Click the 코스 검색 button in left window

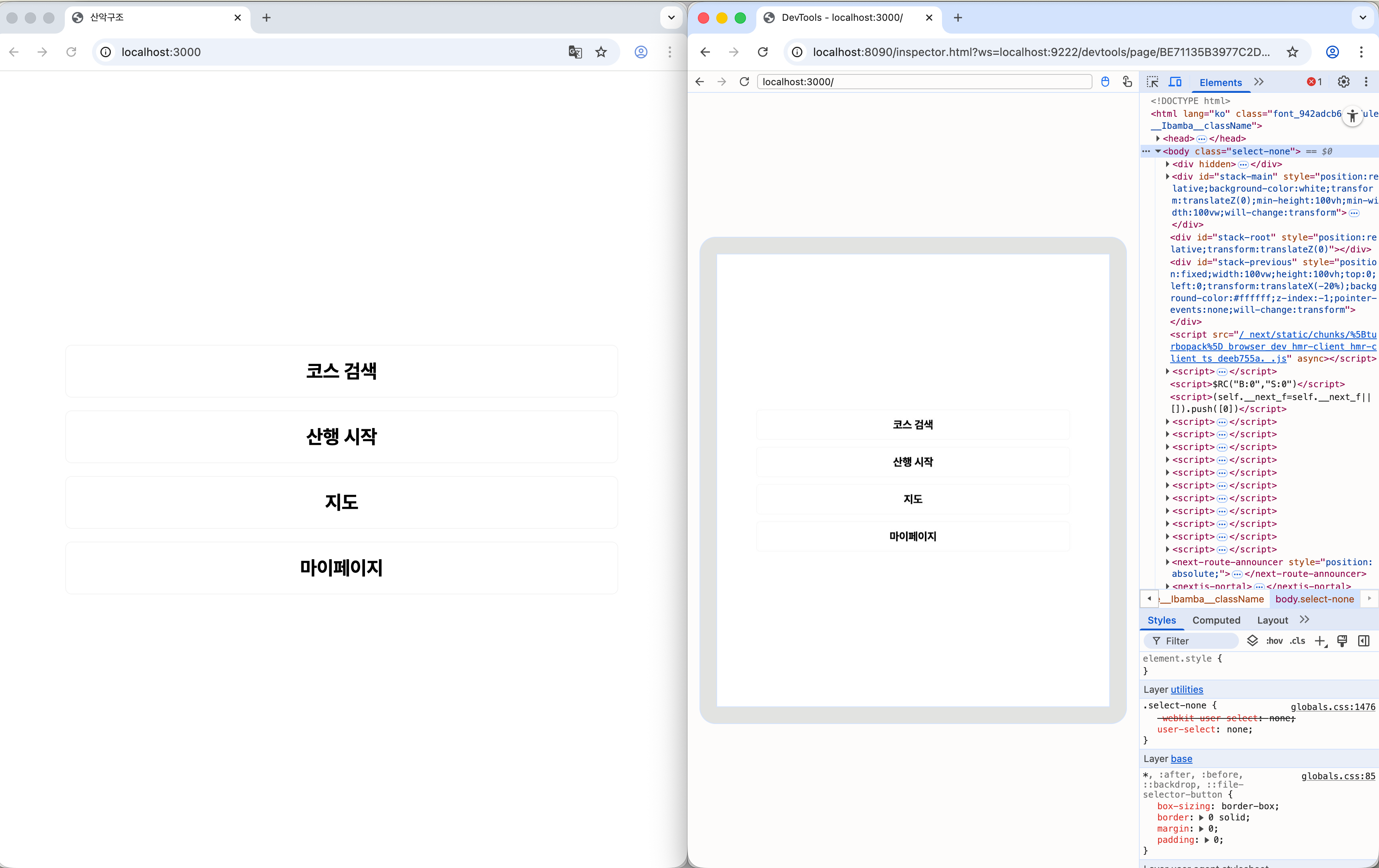click(341, 371)
